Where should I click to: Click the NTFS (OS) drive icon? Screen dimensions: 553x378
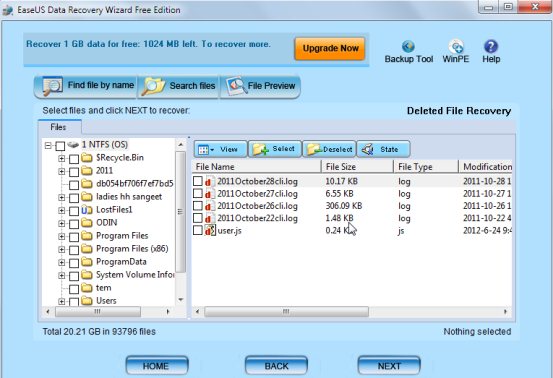point(73,145)
